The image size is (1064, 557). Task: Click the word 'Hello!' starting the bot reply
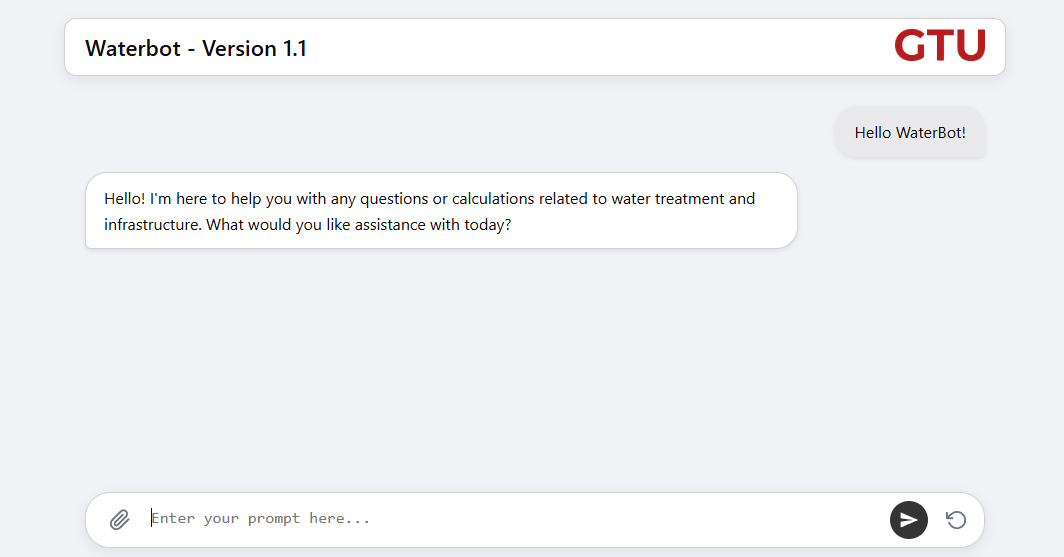click(x=124, y=199)
